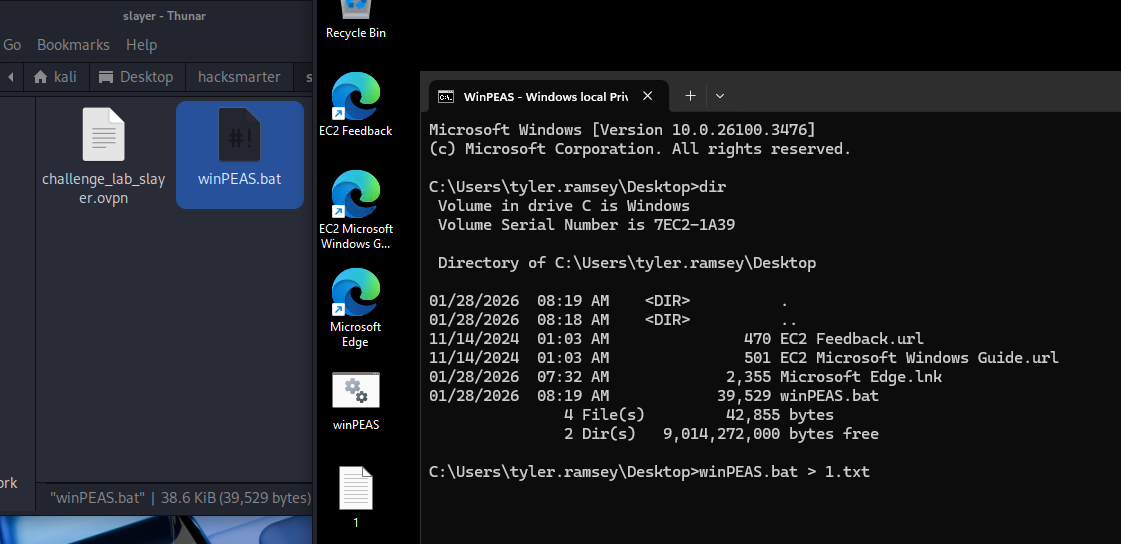Click the Thunar path bar left scroll arrow
This screenshot has height=544, width=1121.
point(10,77)
